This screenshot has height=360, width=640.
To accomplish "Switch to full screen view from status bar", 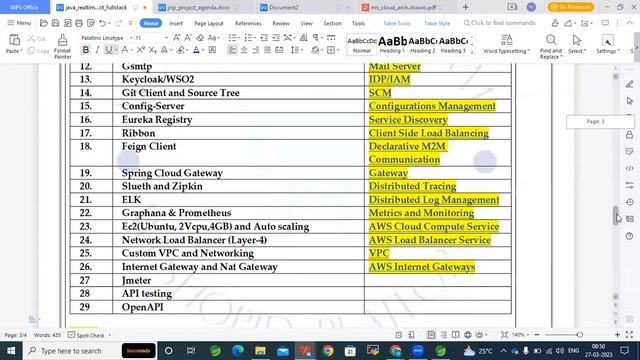I will (629, 335).
